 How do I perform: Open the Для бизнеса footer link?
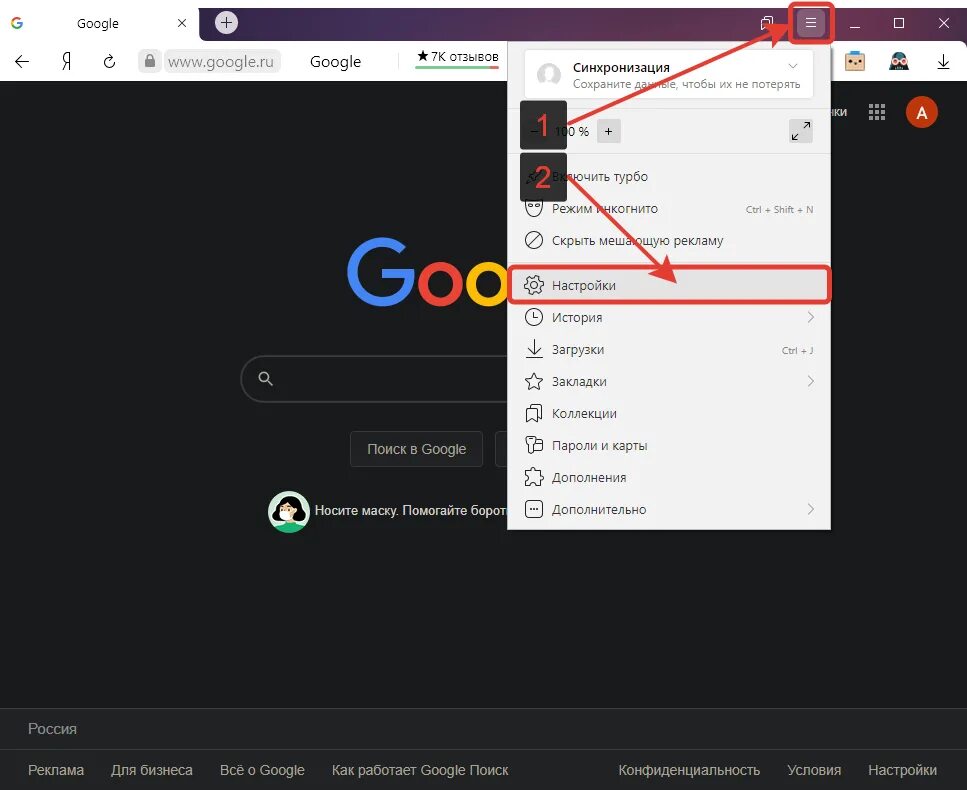[x=152, y=770]
